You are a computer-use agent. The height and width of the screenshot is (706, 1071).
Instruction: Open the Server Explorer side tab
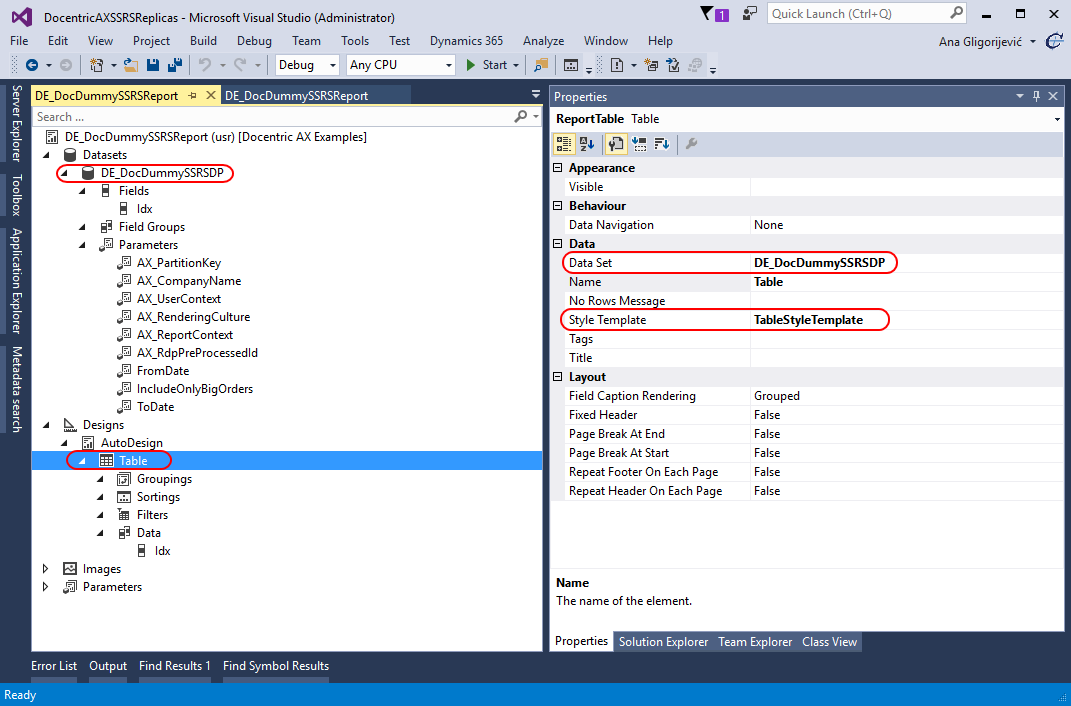pyautogui.click(x=16, y=124)
